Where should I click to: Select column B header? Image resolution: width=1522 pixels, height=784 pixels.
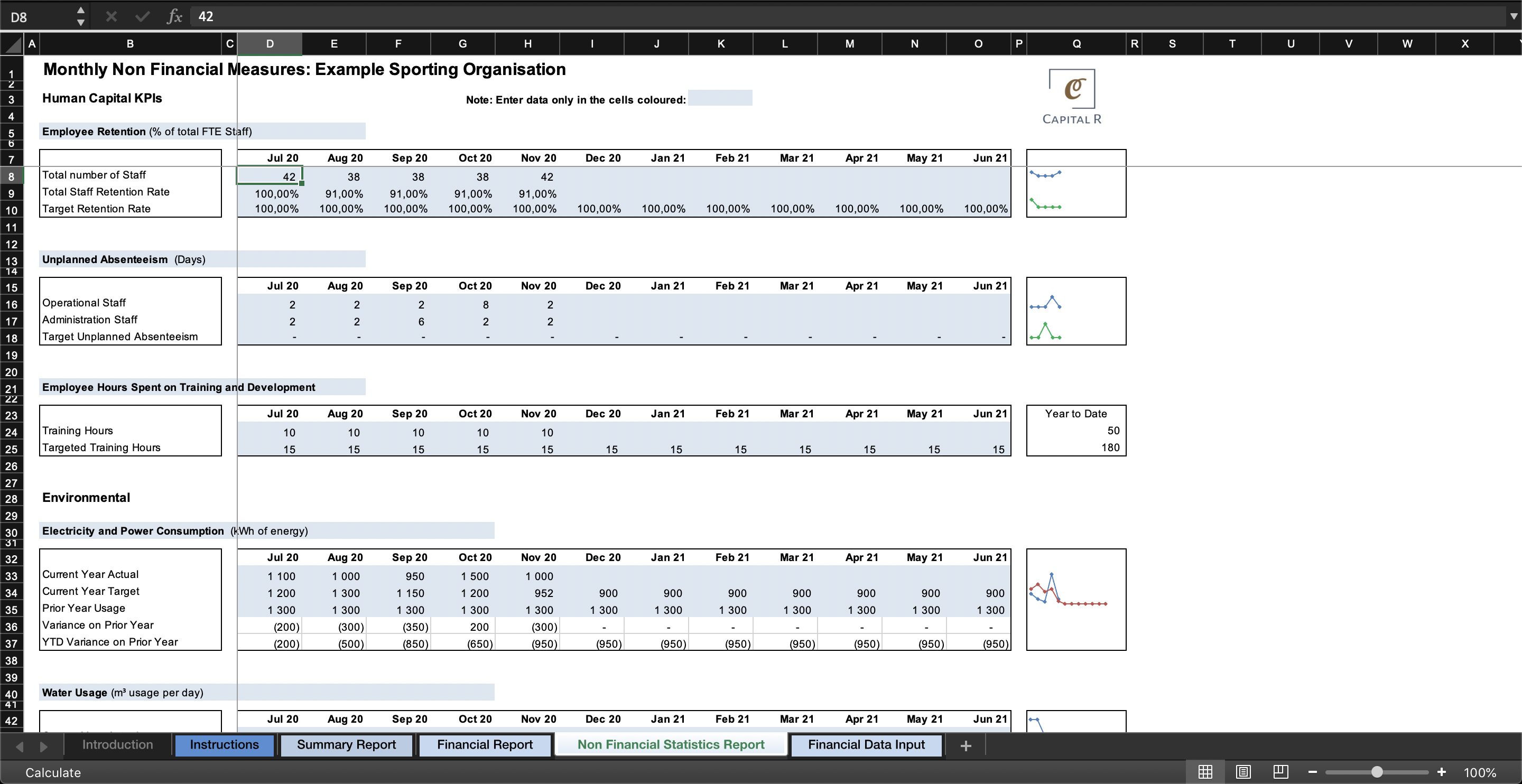[x=130, y=44]
